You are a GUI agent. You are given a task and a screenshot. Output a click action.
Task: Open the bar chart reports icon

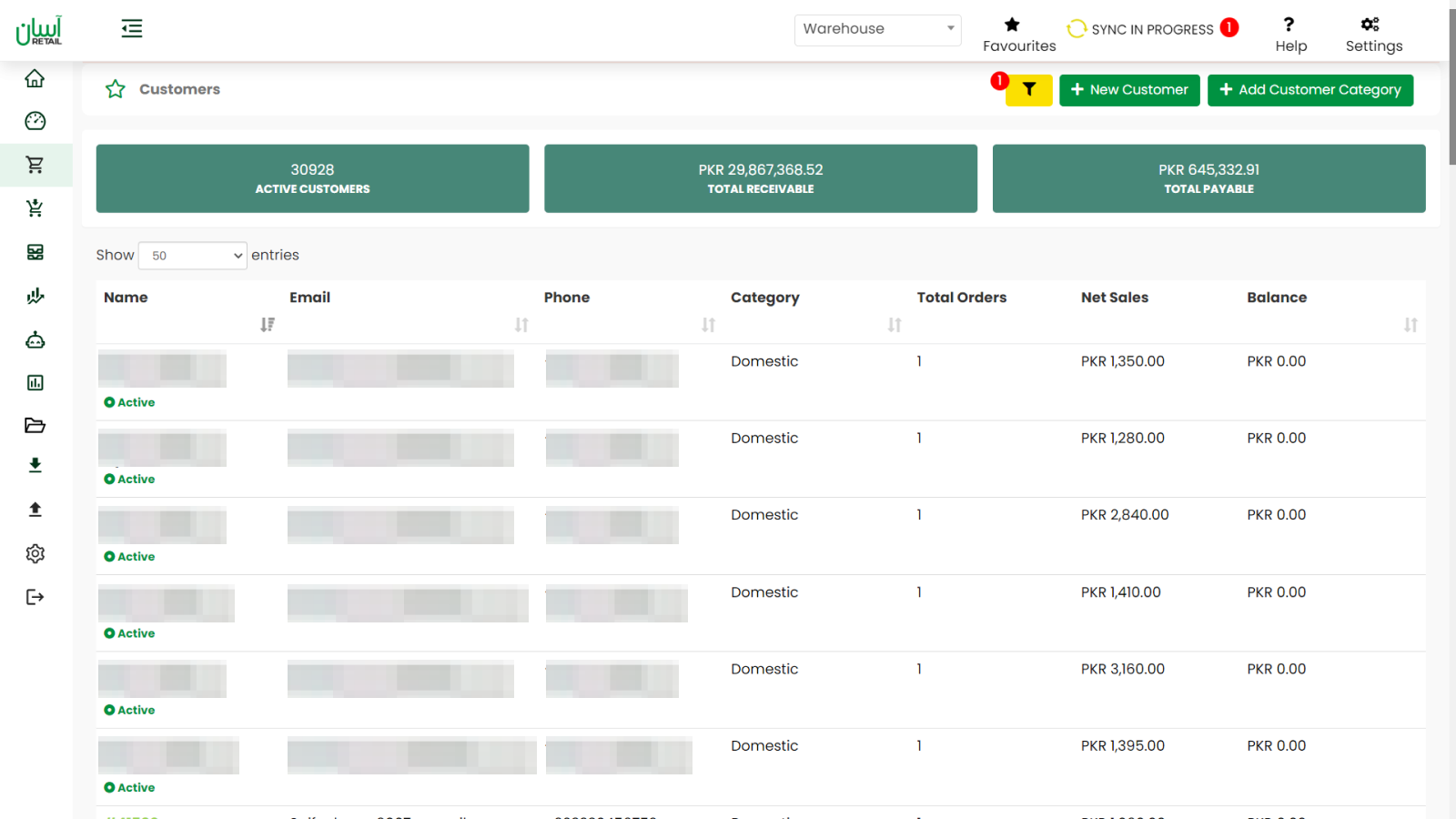pos(35,382)
